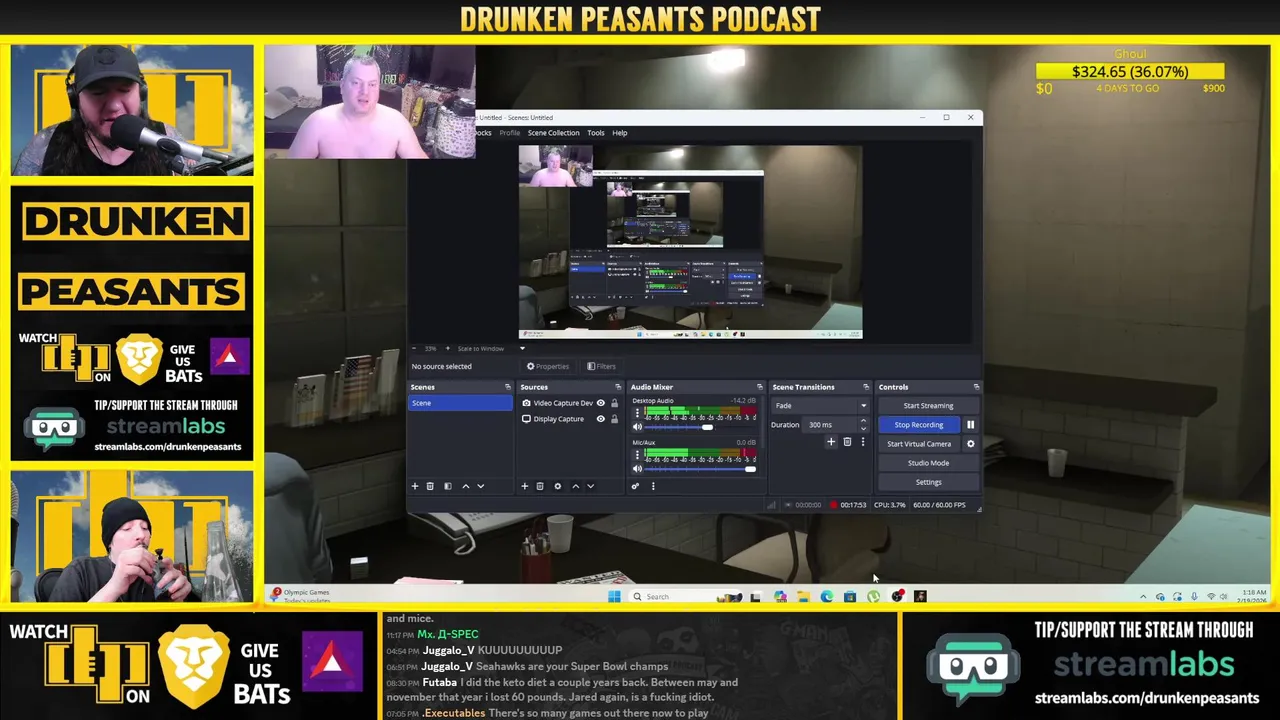Pop out the Audio Mixer dock
Viewport: 1280px width, 720px height.
click(x=760, y=387)
